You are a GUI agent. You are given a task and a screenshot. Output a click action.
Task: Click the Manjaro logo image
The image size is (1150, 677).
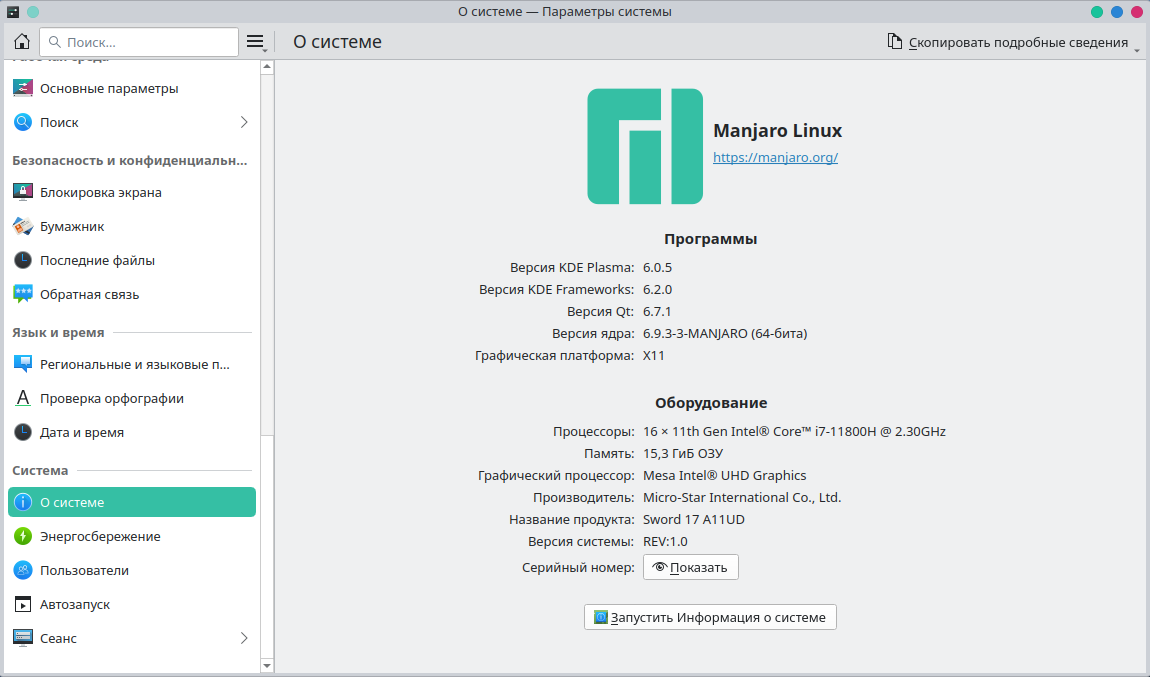point(645,146)
